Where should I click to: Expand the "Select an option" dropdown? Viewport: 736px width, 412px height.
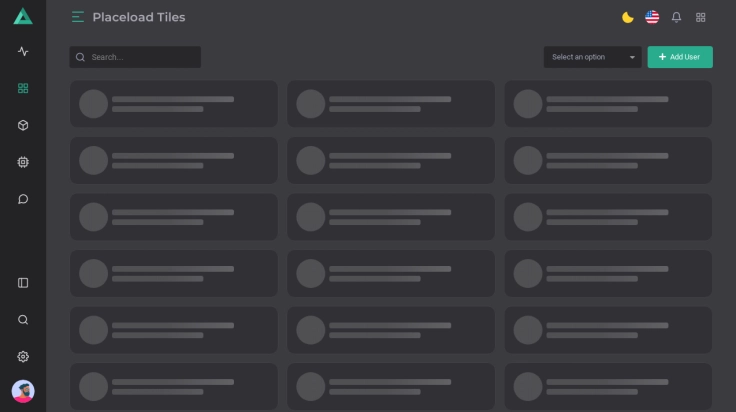[x=593, y=57]
